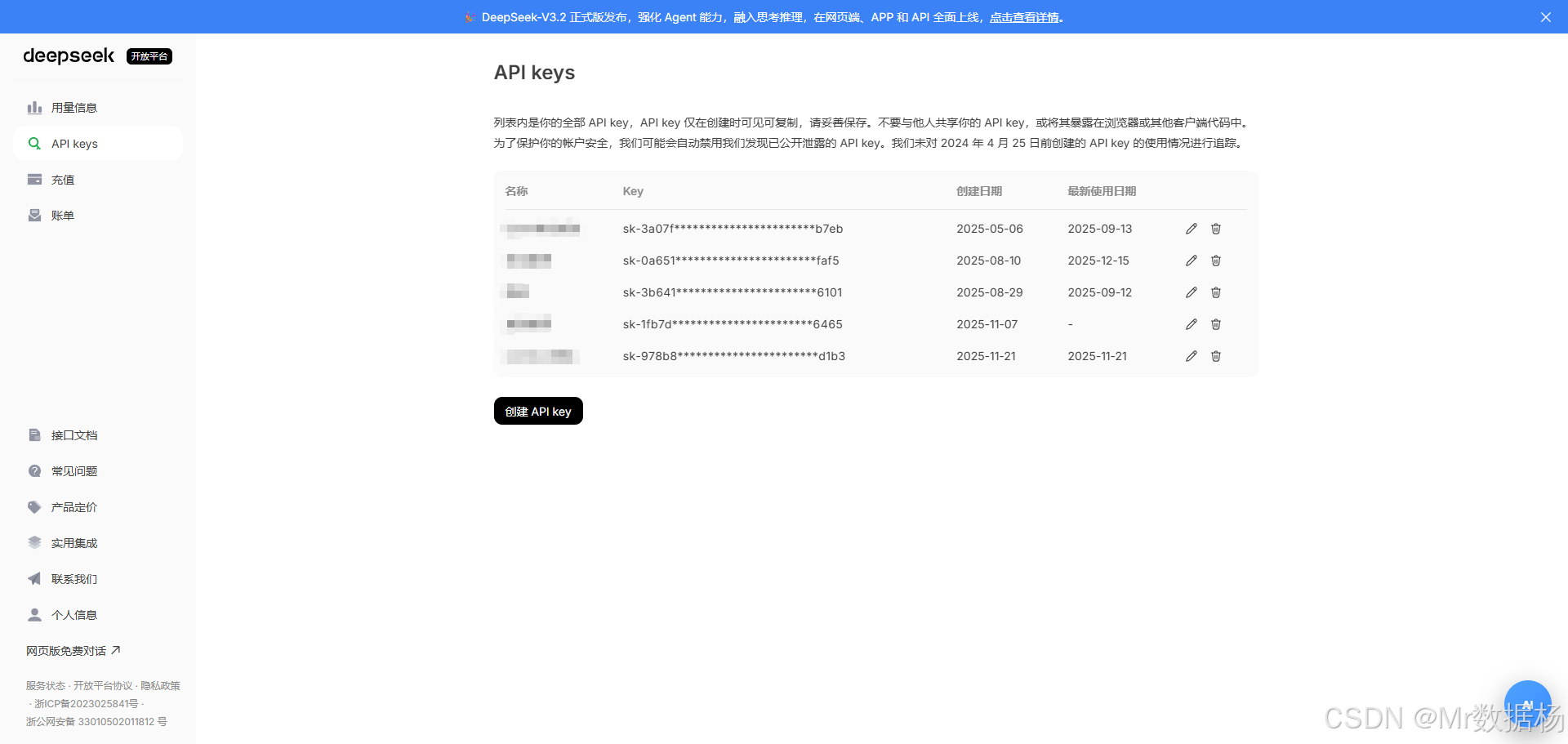Open the 隐私政策 footer link
The height and width of the screenshot is (744, 1568).
pyautogui.click(x=159, y=686)
